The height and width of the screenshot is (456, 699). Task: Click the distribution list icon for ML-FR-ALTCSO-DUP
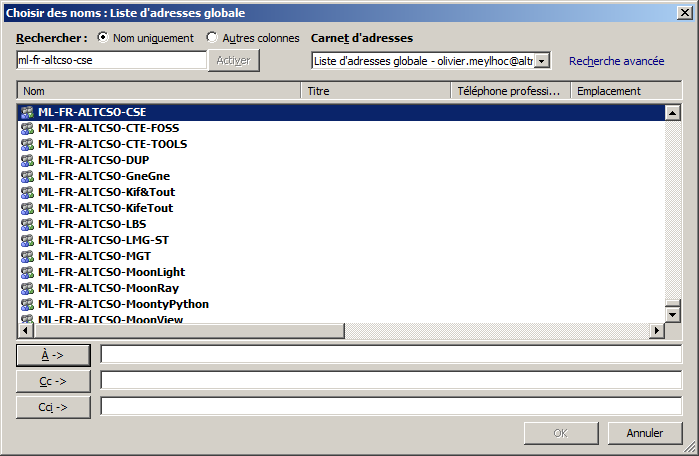tap(27, 160)
